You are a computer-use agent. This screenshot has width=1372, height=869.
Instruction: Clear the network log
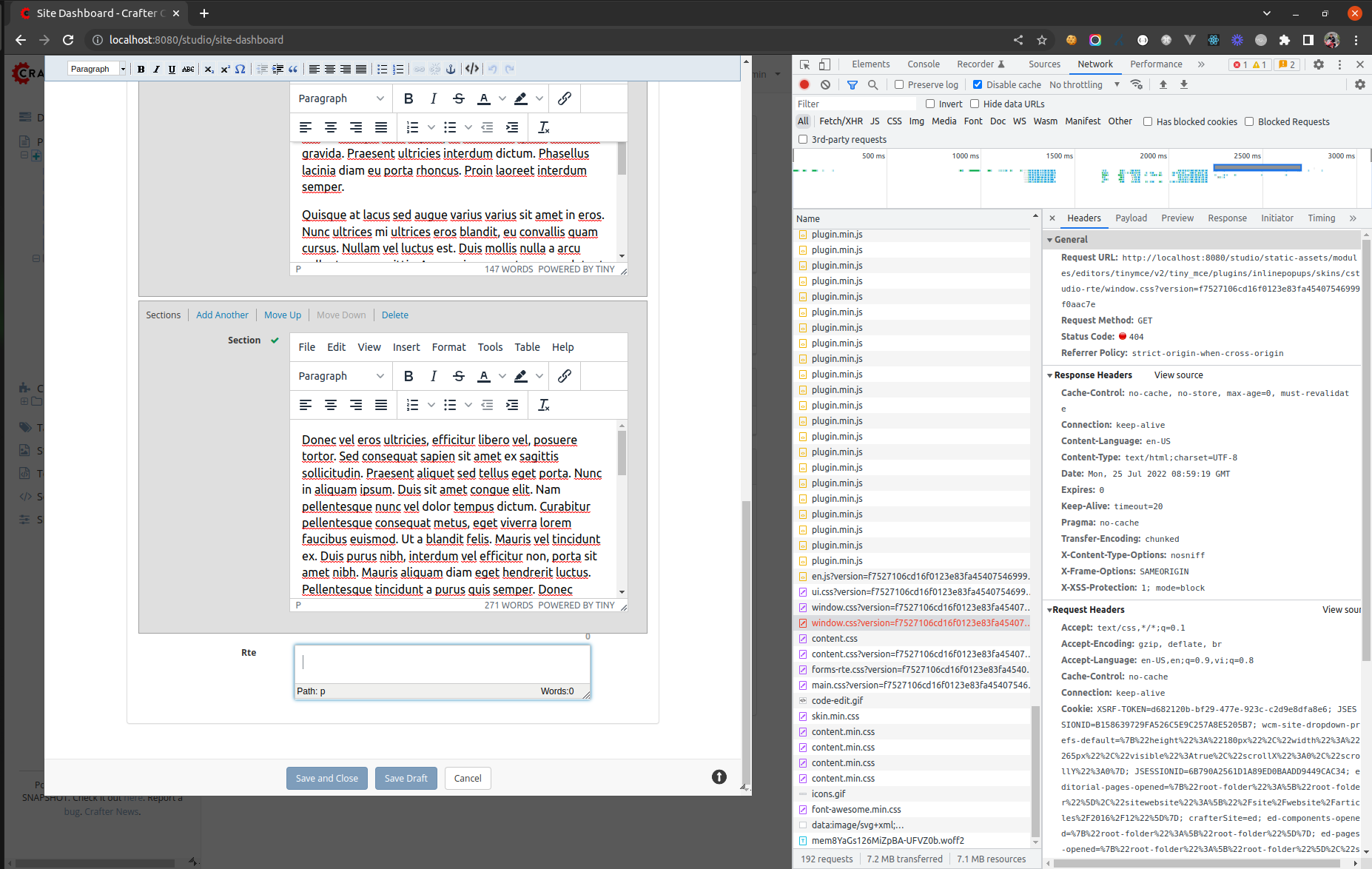825,84
